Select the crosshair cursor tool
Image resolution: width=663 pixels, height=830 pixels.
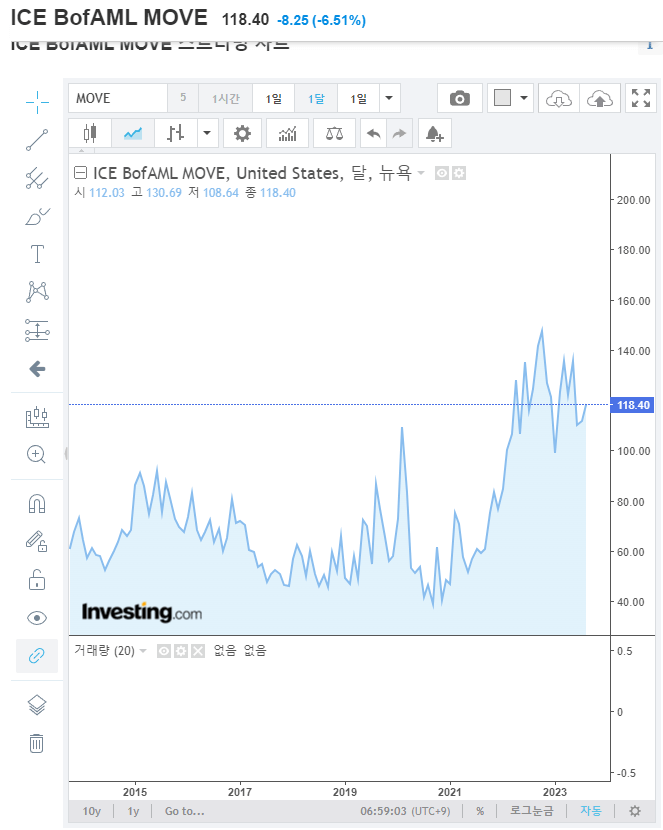[x=37, y=102]
